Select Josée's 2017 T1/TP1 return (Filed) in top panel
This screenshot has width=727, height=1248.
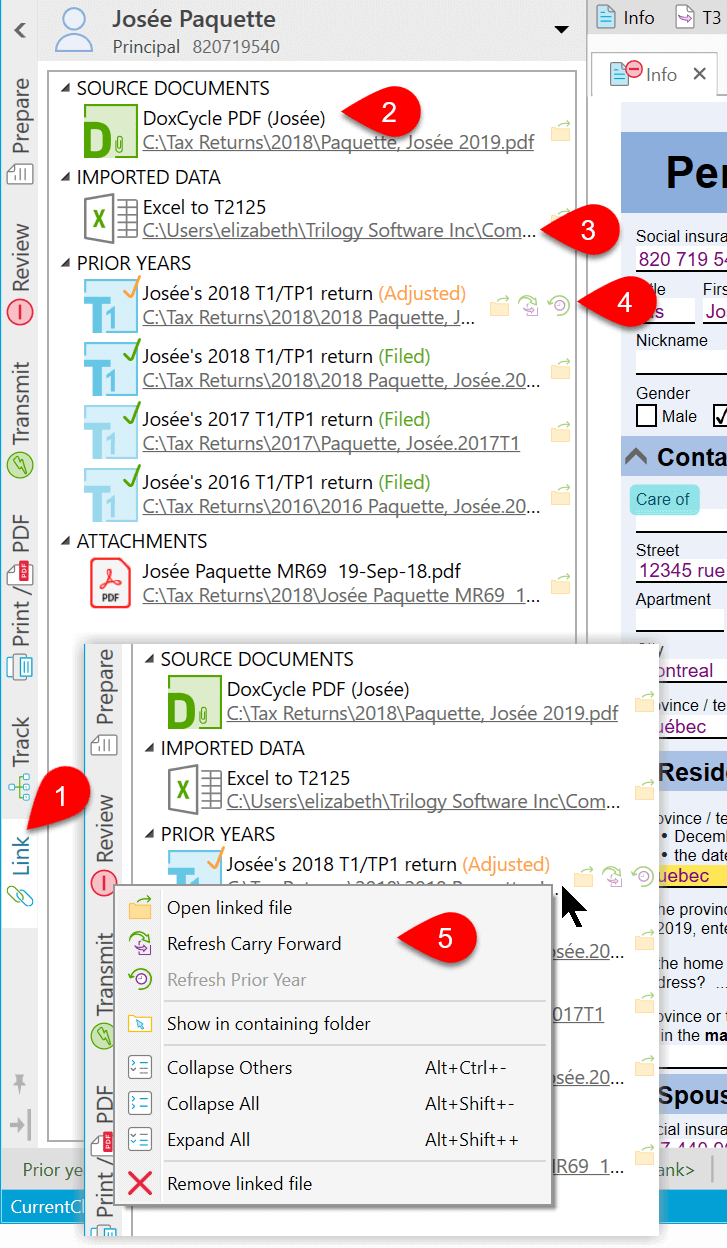(286, 419)
